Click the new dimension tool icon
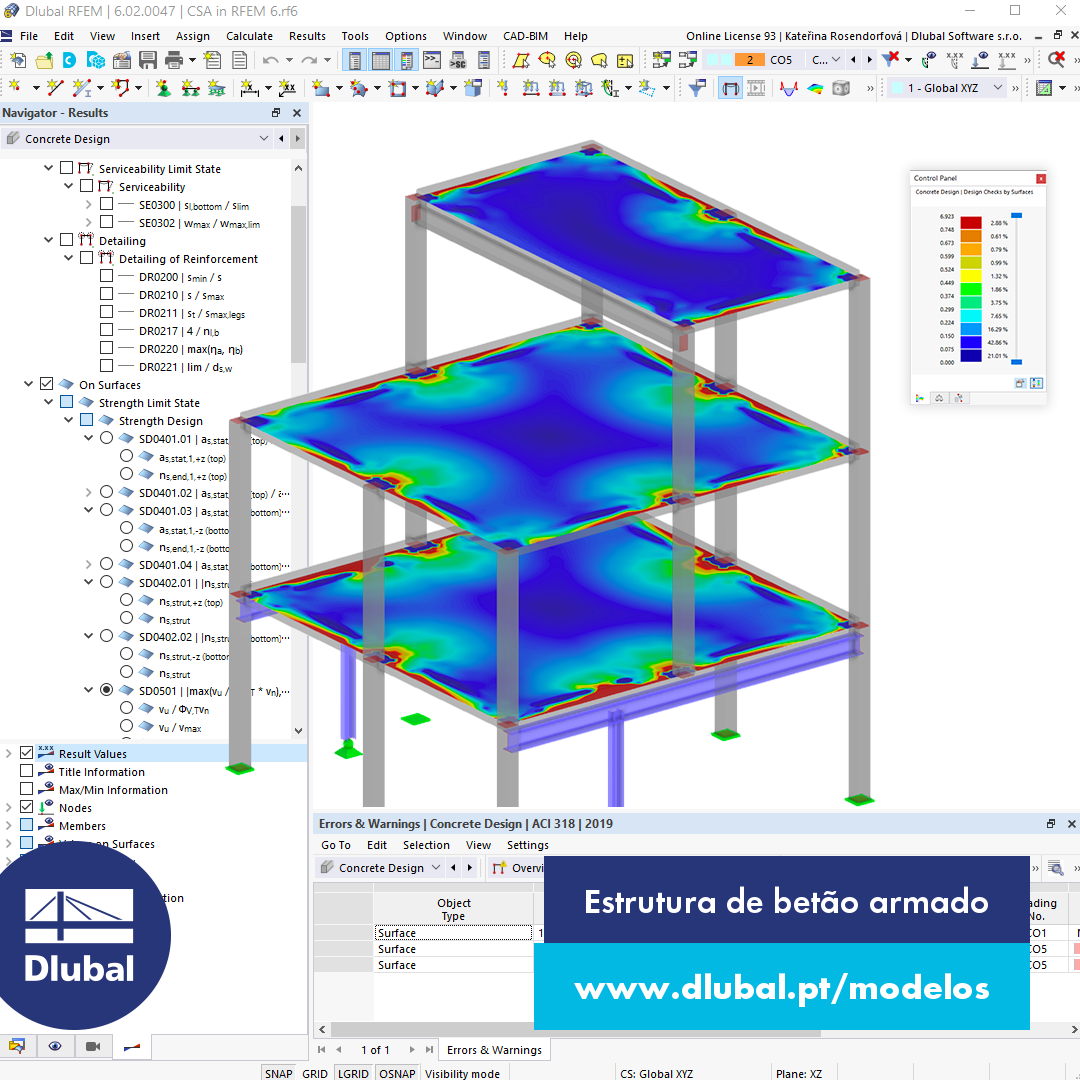 tap(249, 87)
